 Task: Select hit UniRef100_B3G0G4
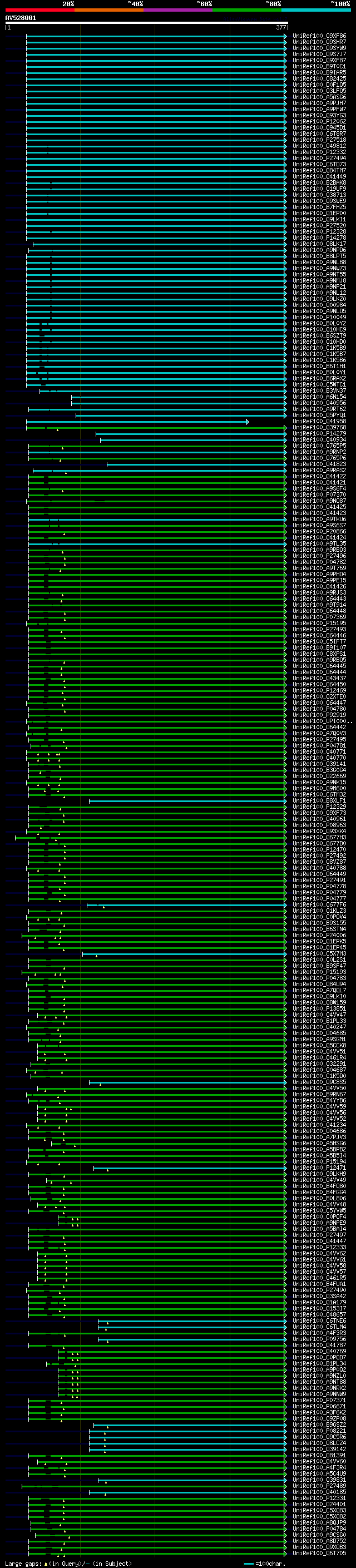point(319,770)
